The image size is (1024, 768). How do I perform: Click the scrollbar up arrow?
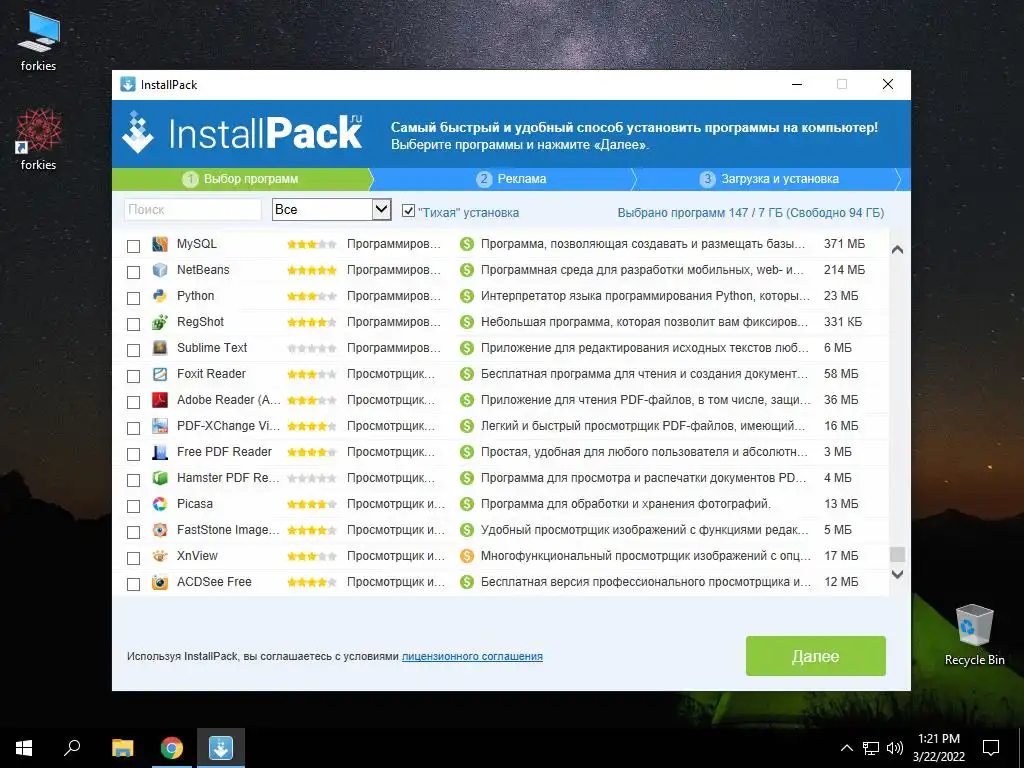point(897,249)
